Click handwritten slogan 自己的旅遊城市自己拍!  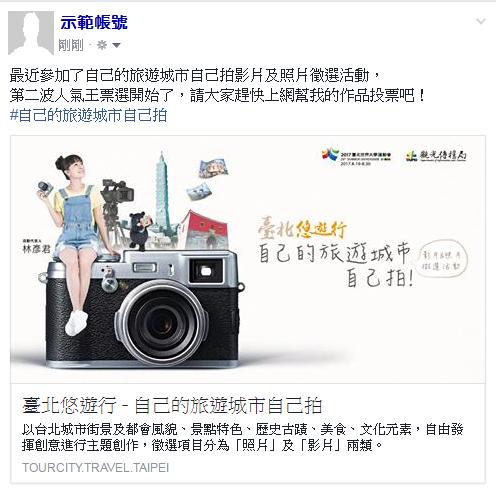point(335,264)
